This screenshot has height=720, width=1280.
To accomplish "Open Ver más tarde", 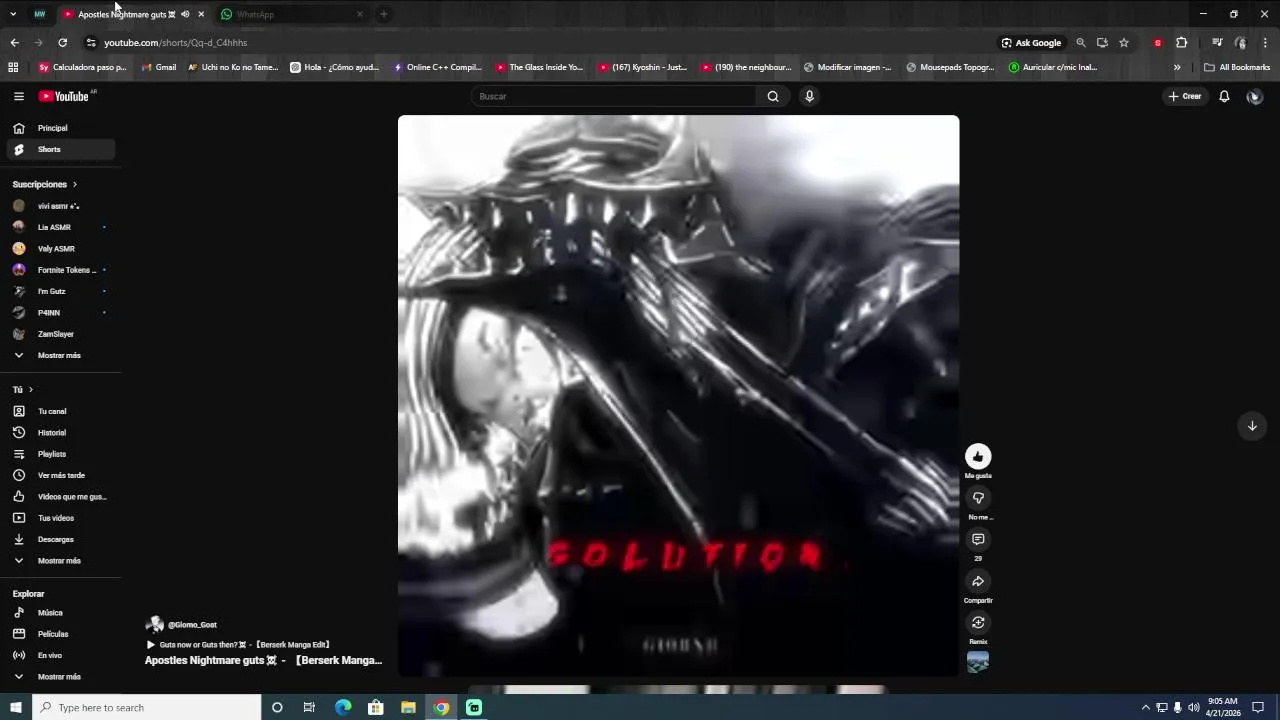I will [x=61, y=475].
